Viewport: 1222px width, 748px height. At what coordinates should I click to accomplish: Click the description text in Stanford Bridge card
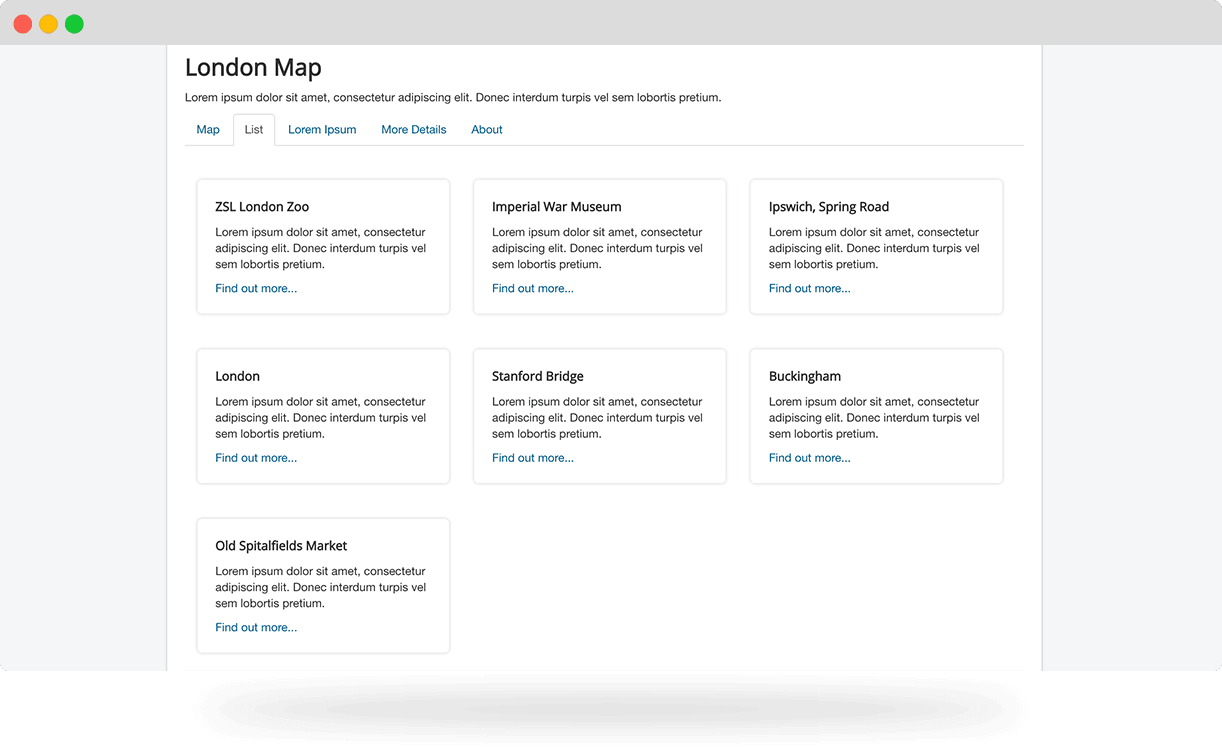[x=598, y=418]
